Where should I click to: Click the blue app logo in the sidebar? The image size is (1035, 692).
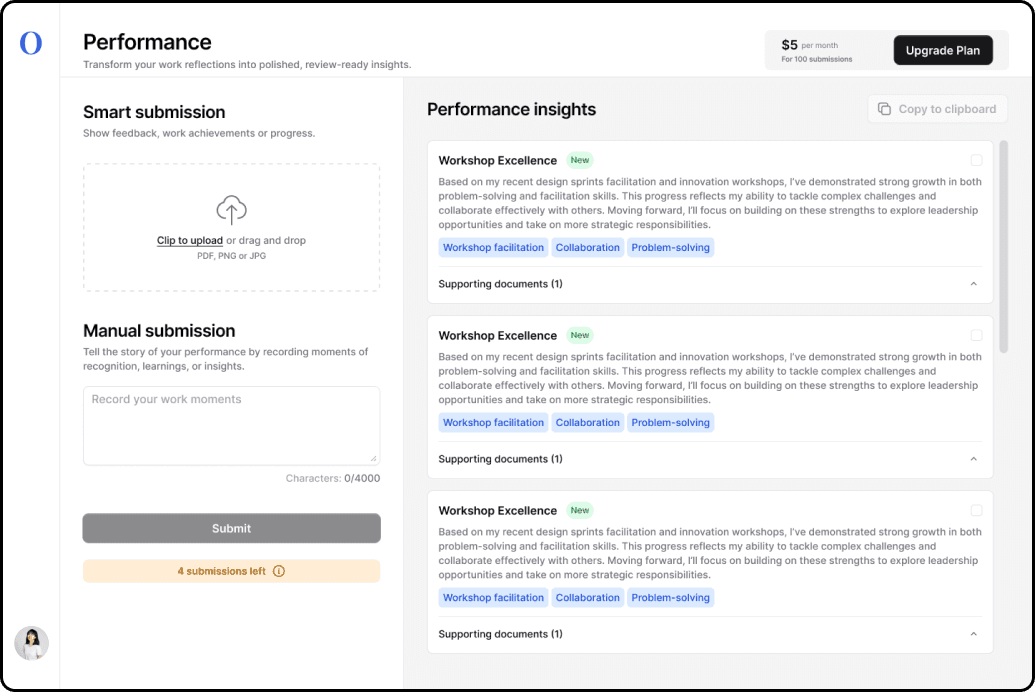pyautogui.click(x=31, y=43)
